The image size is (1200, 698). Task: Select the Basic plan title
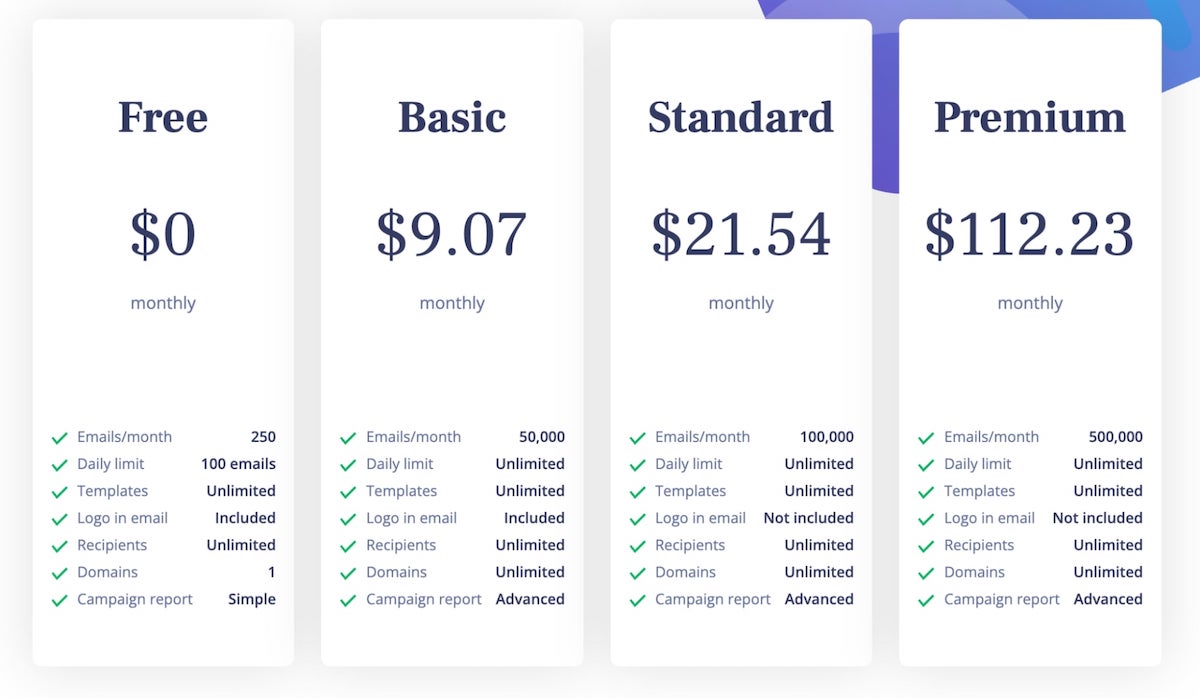coord(452,117)
